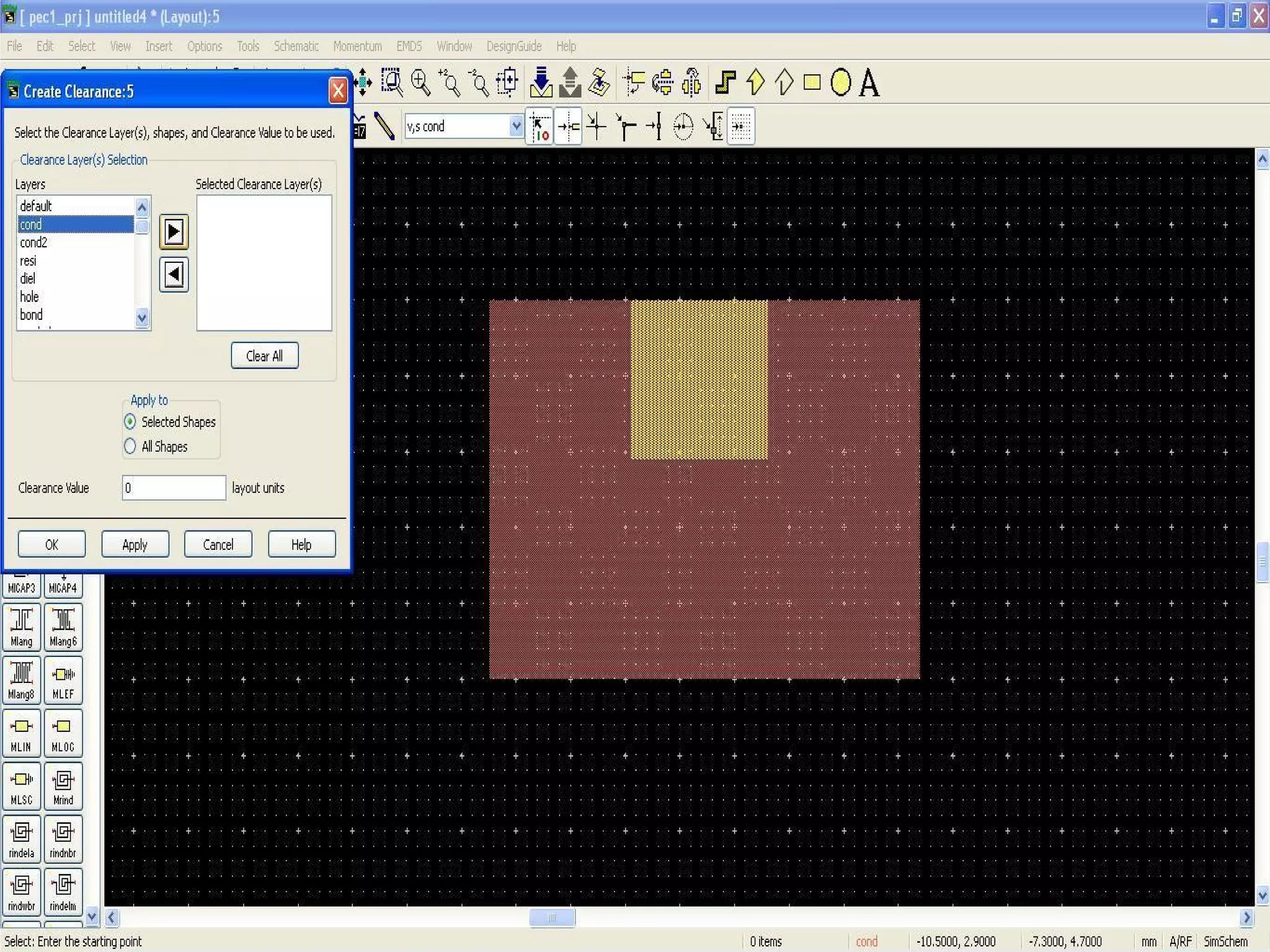Click the Push Into Hierarchy down-arrow icon
The image size is (1270, 952).
(541, 82)
